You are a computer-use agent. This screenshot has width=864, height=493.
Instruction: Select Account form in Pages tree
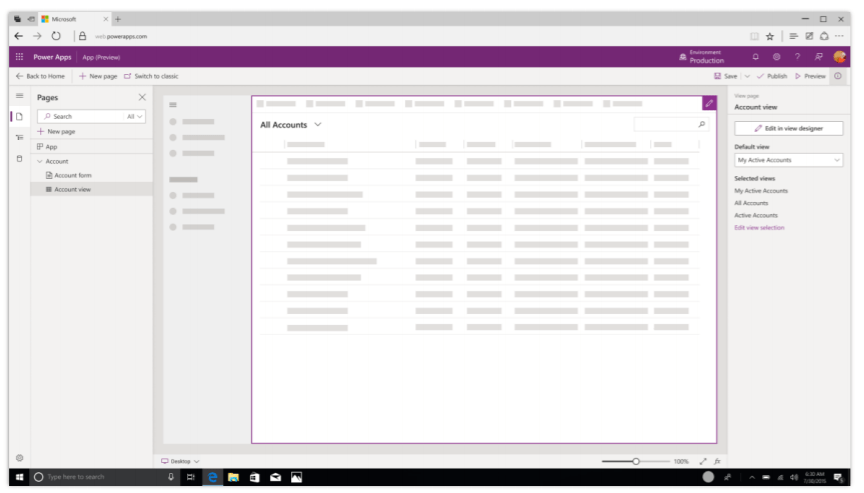(72, 175)
